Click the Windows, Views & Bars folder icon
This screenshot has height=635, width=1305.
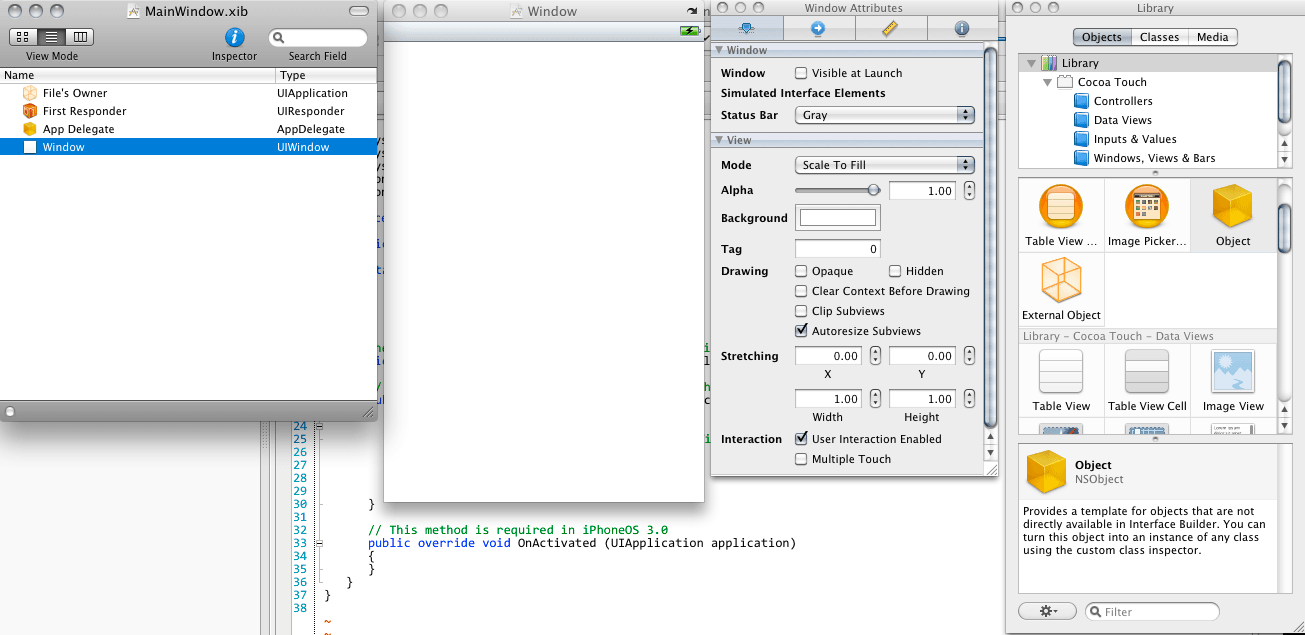pos(1081,158)
